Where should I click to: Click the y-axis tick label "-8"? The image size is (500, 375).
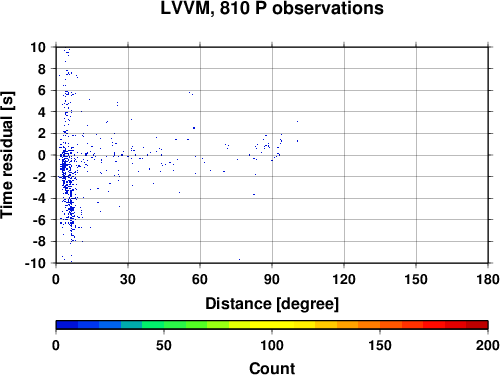pos(39,242)
